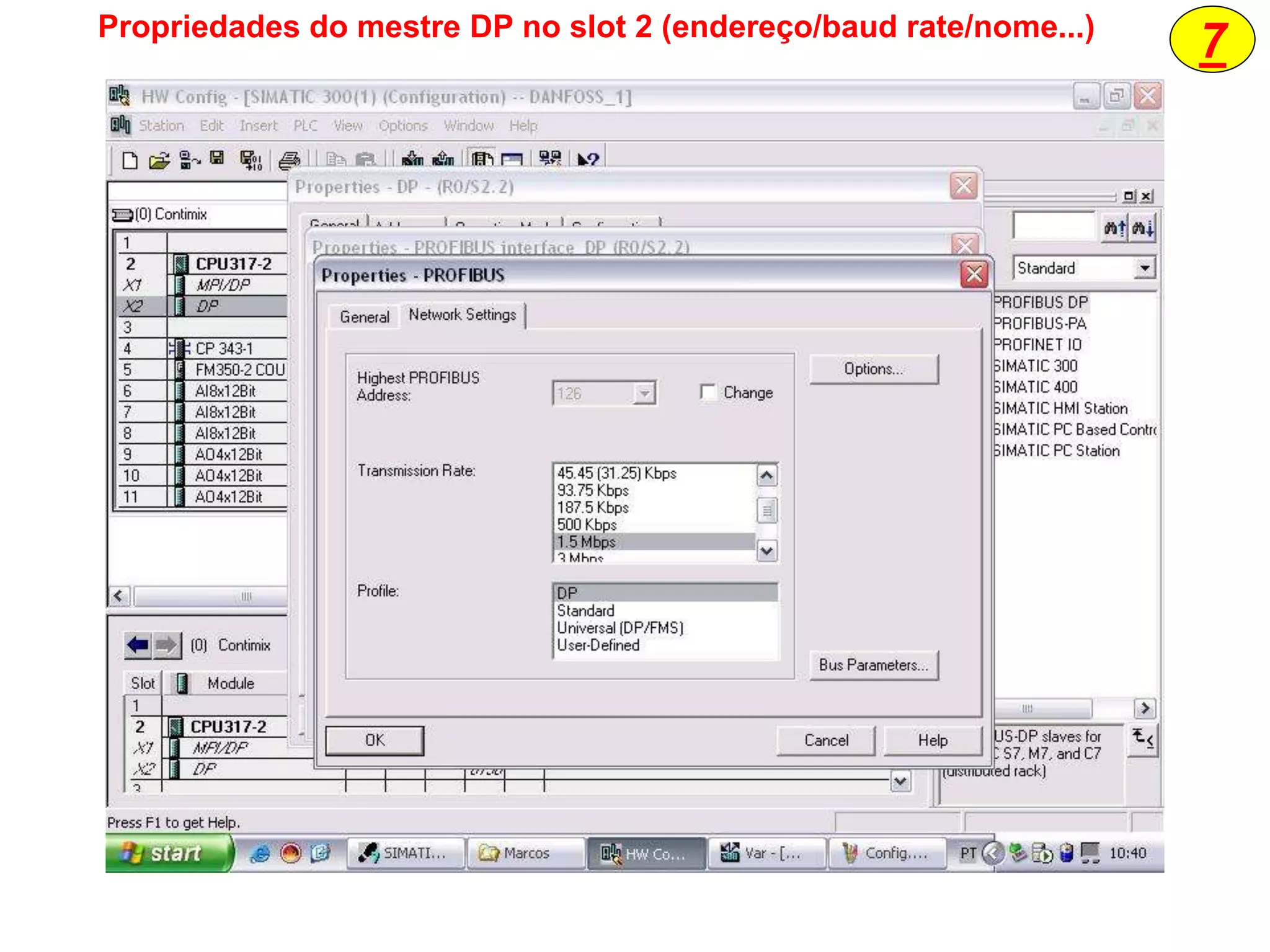Toggle the hardware catalog toolbar icon

pos(482,160)
